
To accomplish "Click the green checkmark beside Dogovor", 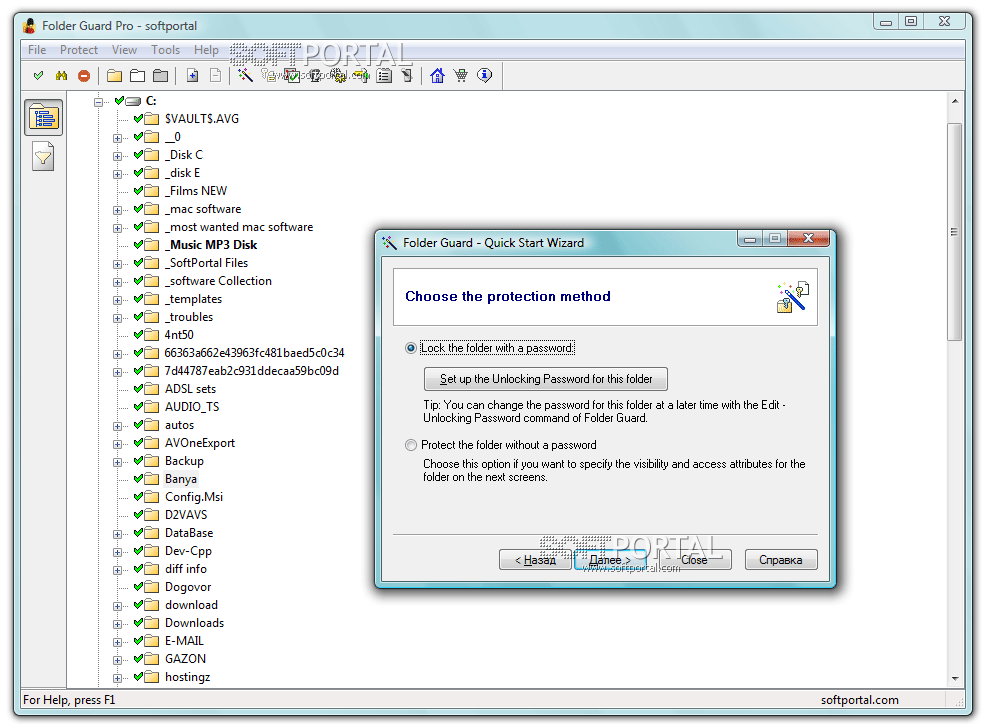I will (139, 587).
